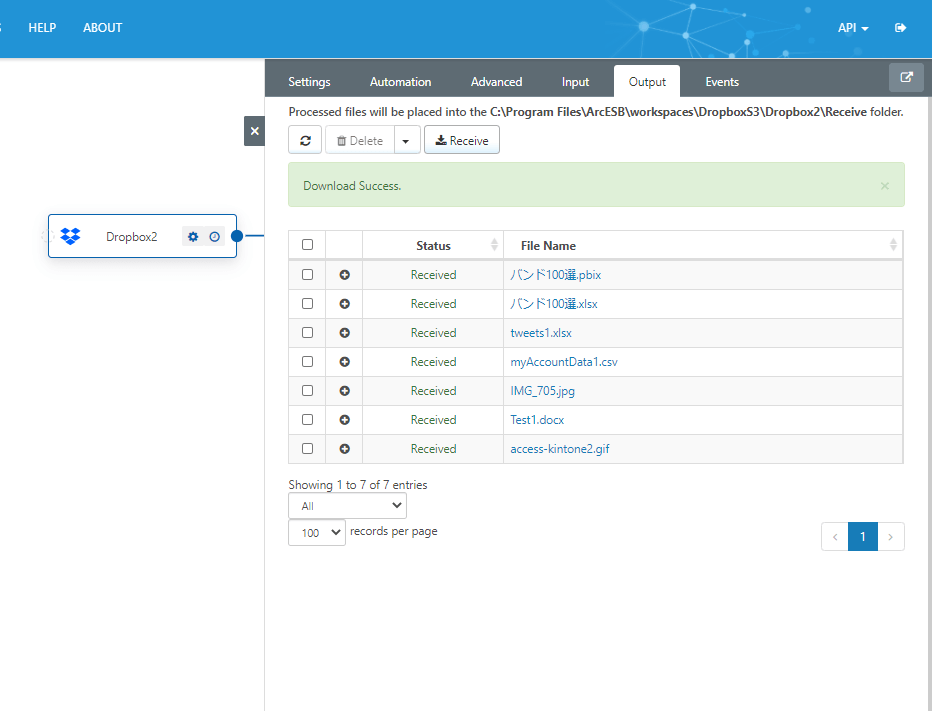The image size is (932, 711).
Task: Click the clock icon on Dropbox2 connector
Action: coord(214,237)
